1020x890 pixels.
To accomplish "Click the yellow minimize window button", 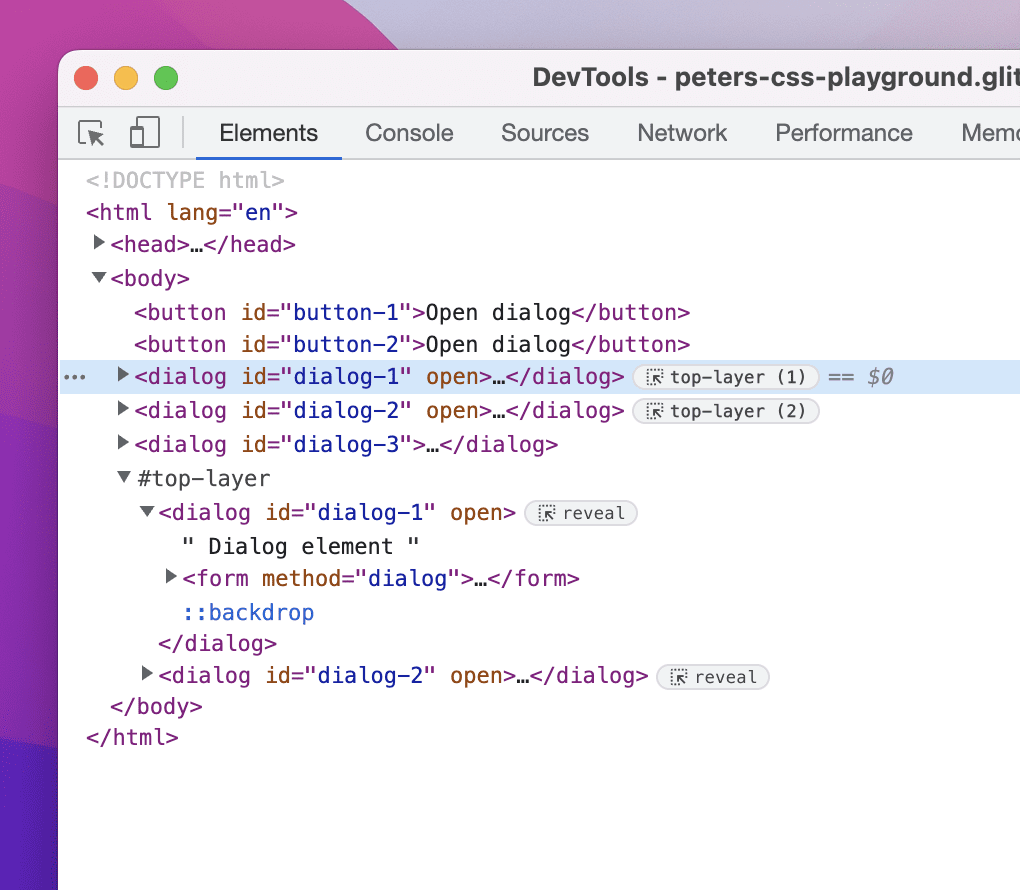I will (126, 78).
